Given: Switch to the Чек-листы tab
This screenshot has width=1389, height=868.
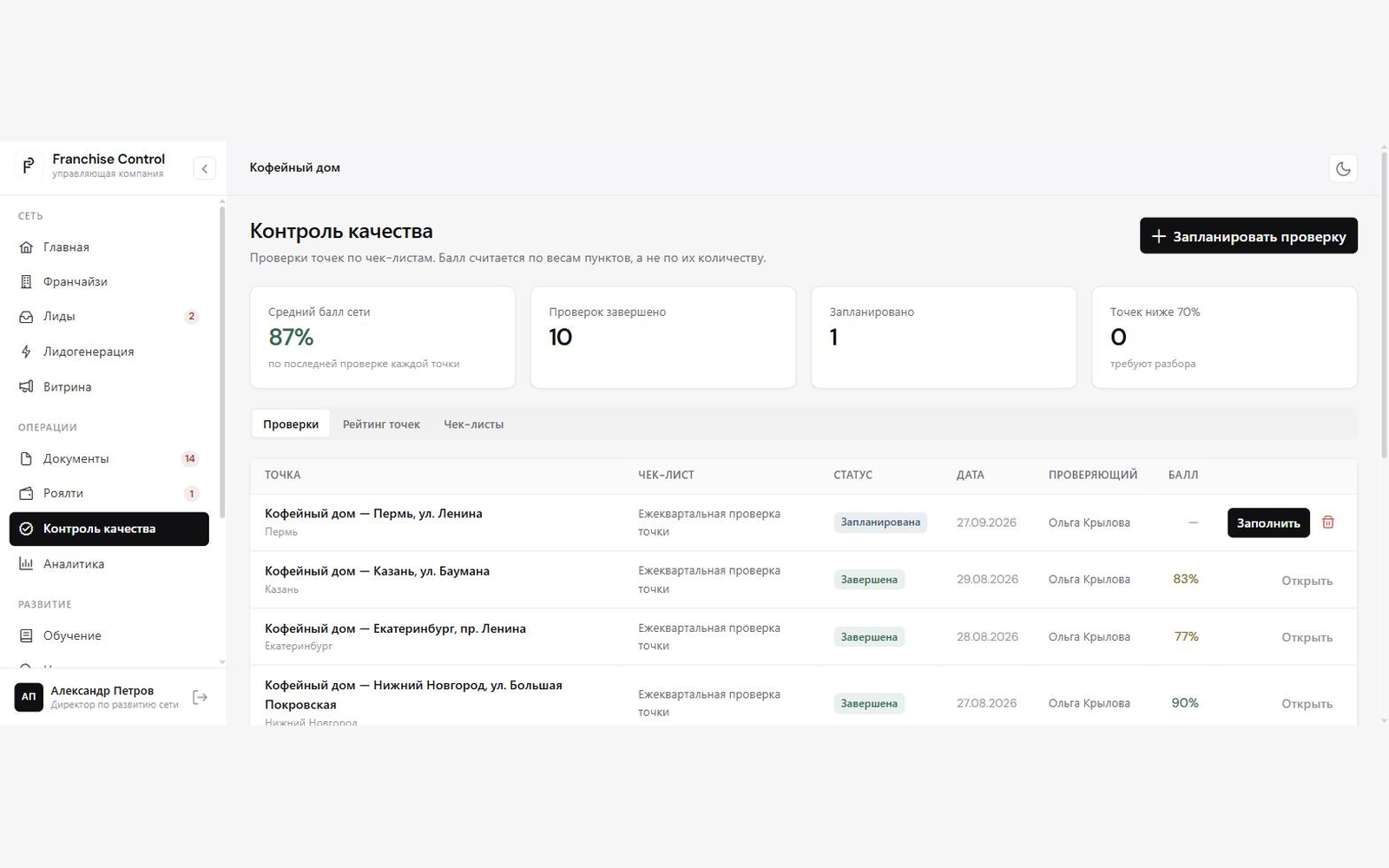Looking at the screenshot, I should click(x=474, y=424).
